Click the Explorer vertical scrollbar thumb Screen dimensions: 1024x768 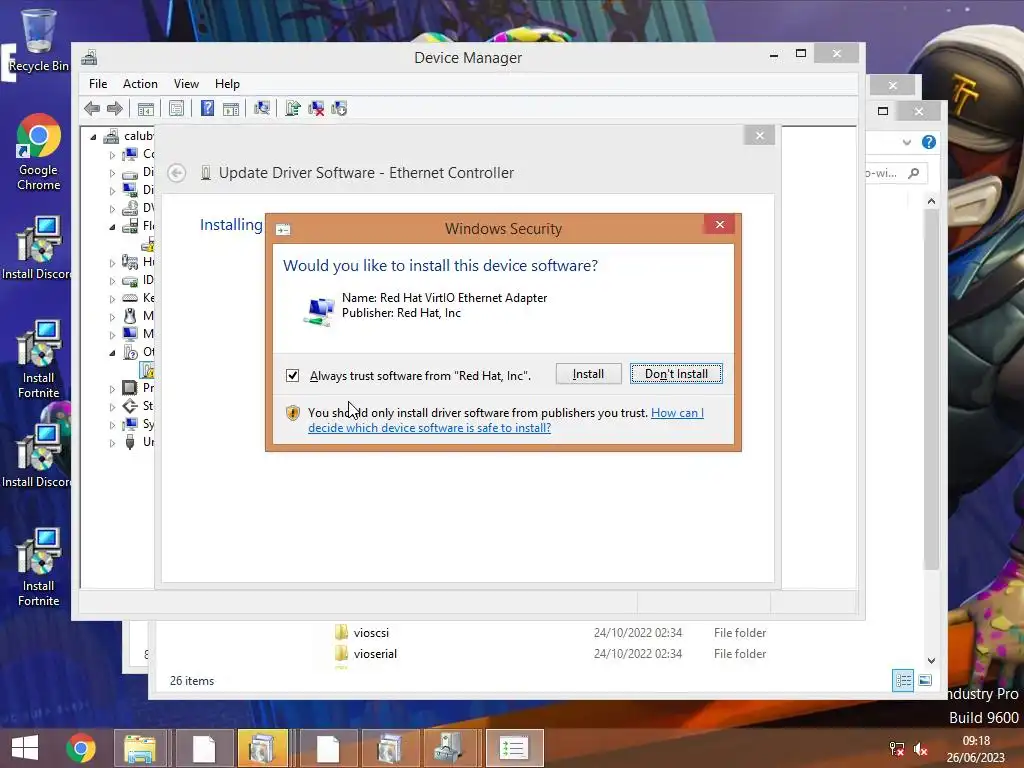click(931, 391)
